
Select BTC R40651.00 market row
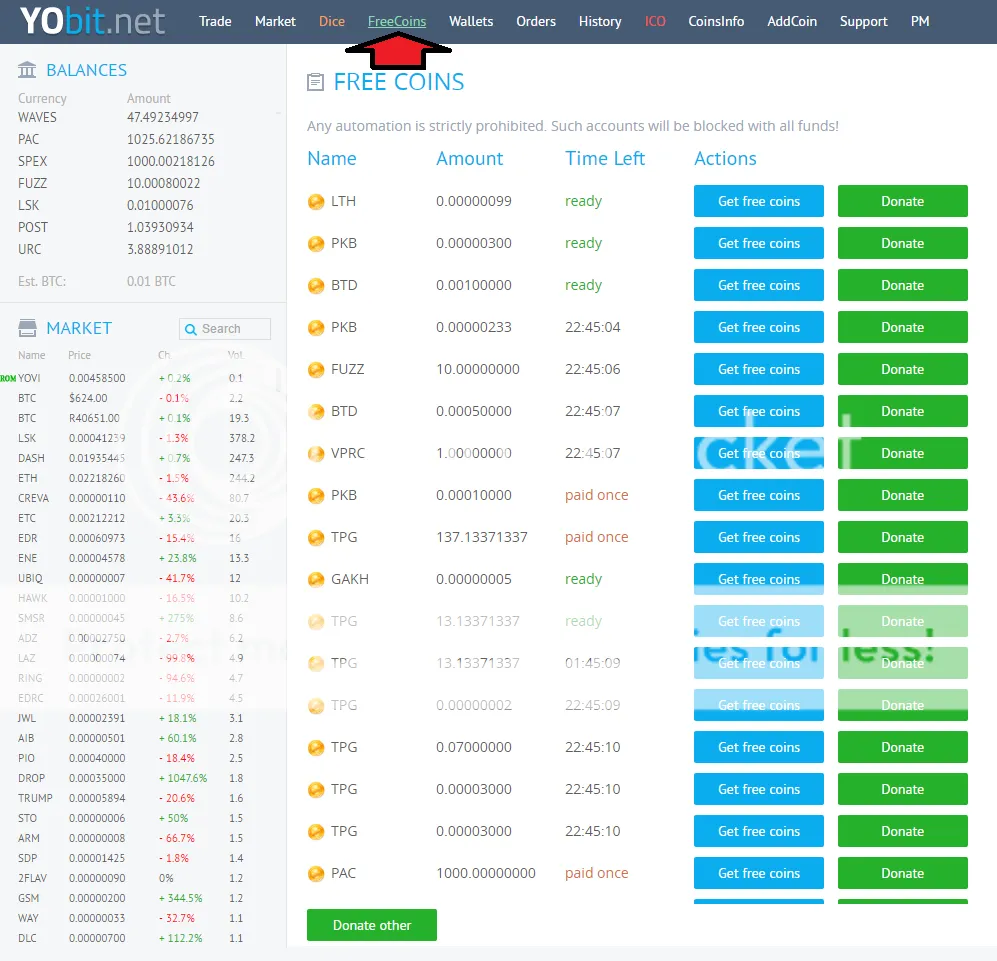(x=136, y=418)
